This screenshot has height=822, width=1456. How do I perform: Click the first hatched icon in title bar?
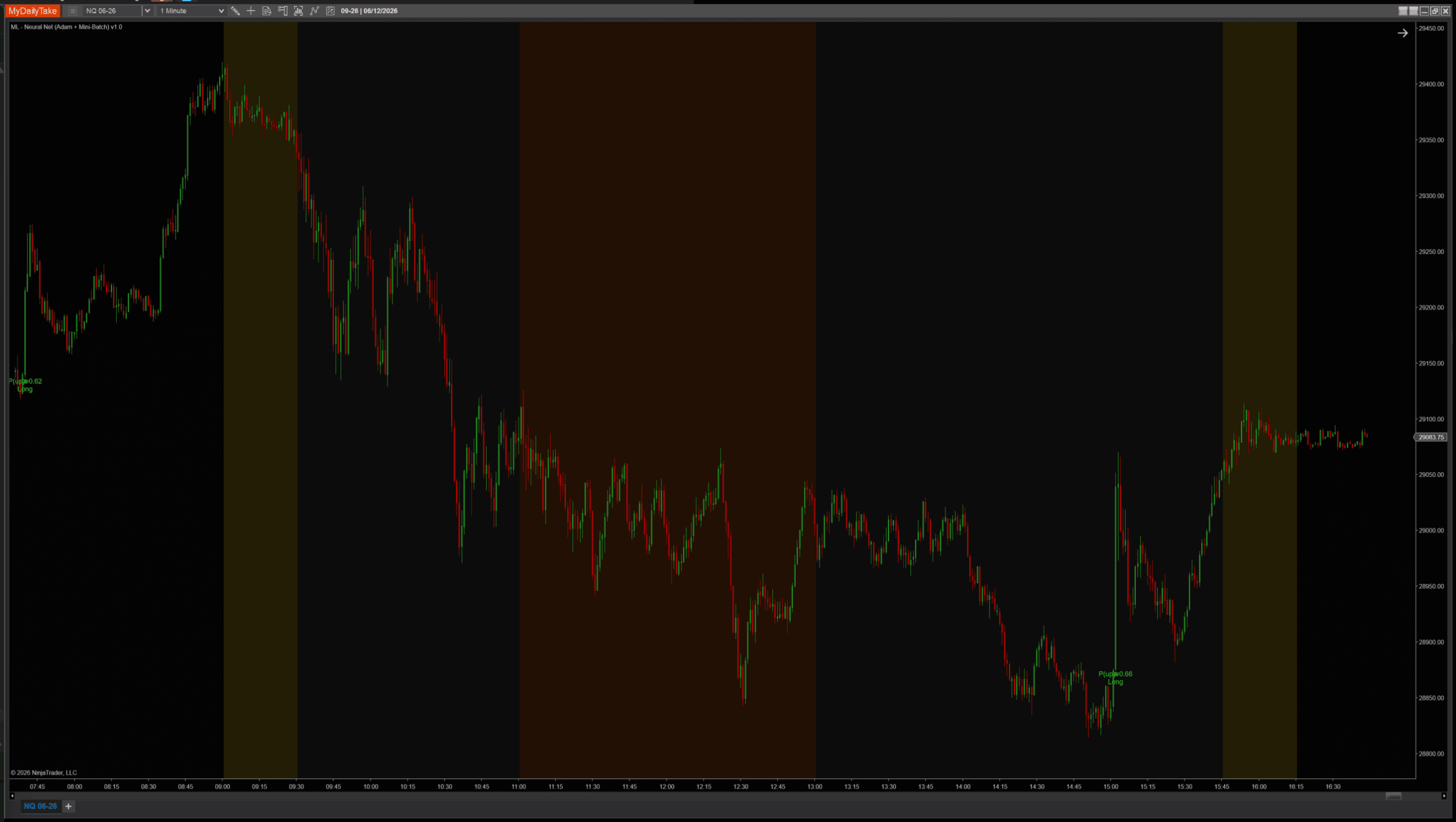(1403, 11)
